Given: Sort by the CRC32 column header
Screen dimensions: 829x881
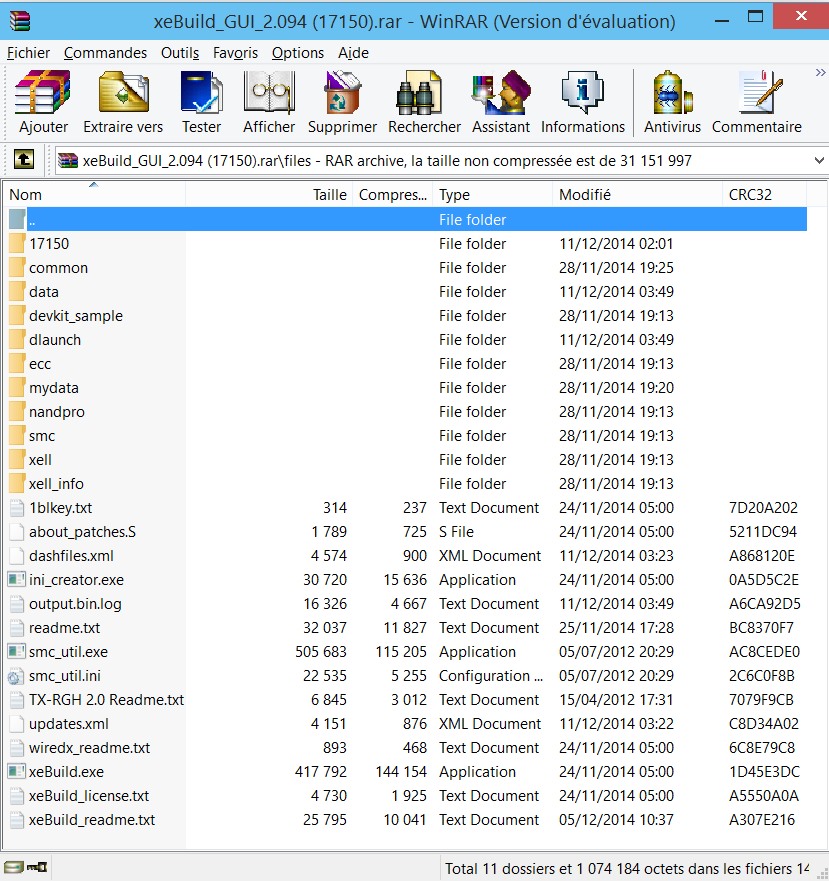Looking at the screenshot, I should point(764,194).
